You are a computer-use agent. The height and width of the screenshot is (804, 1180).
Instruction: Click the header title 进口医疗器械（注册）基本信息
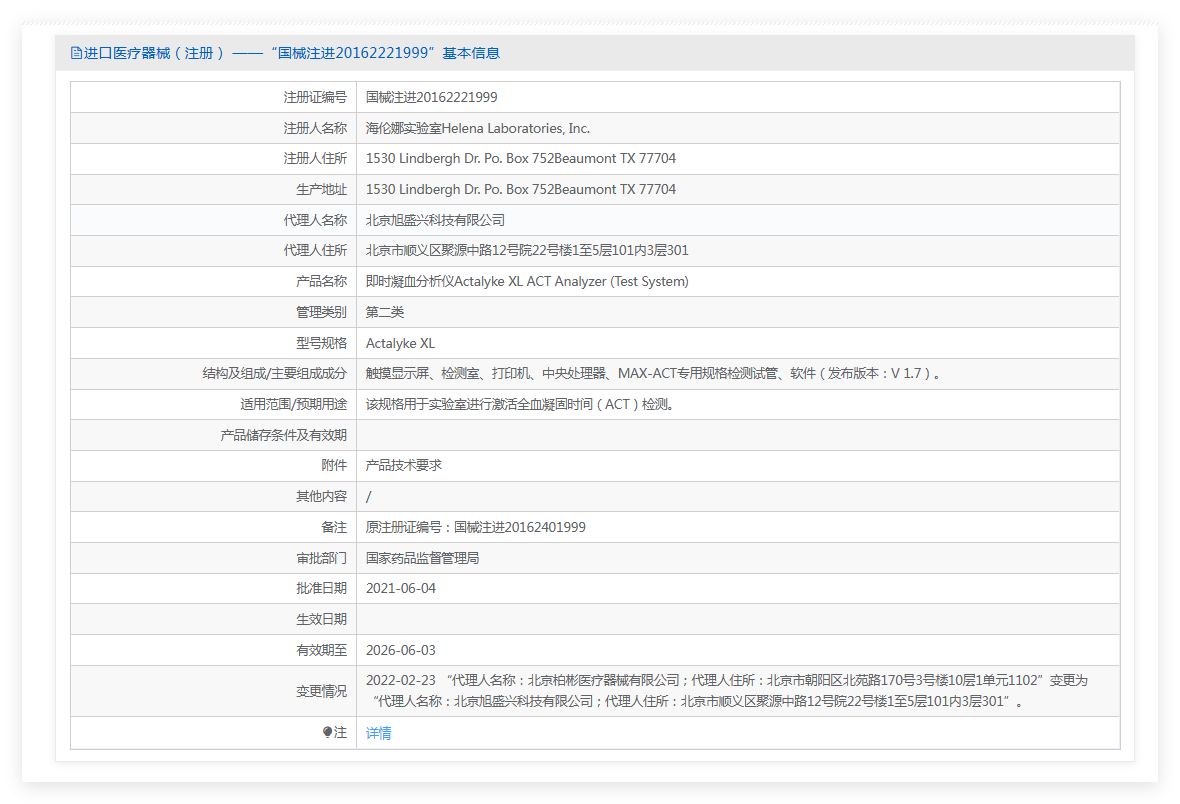pyautogui.click(x=292, y=53)
